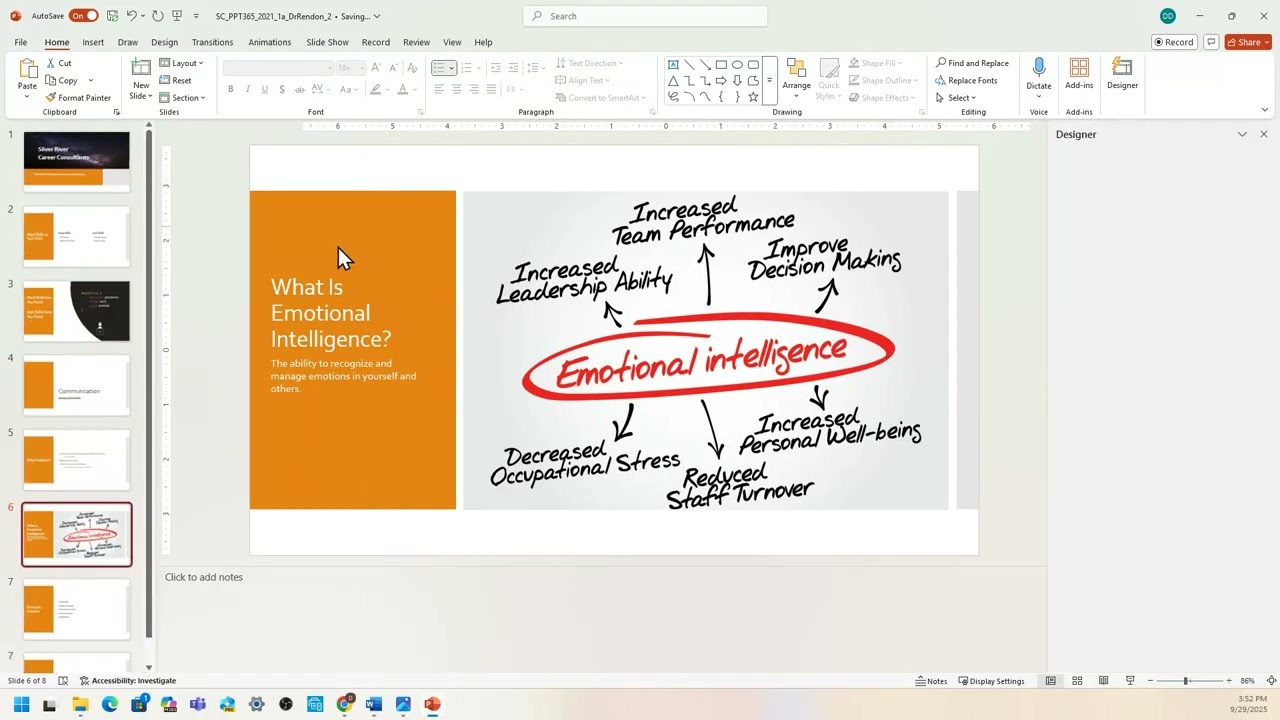Screen dimensions: 1280x720
Task: Open the Arrange tool
Action: pyautogui.click(x=796, y=78)
